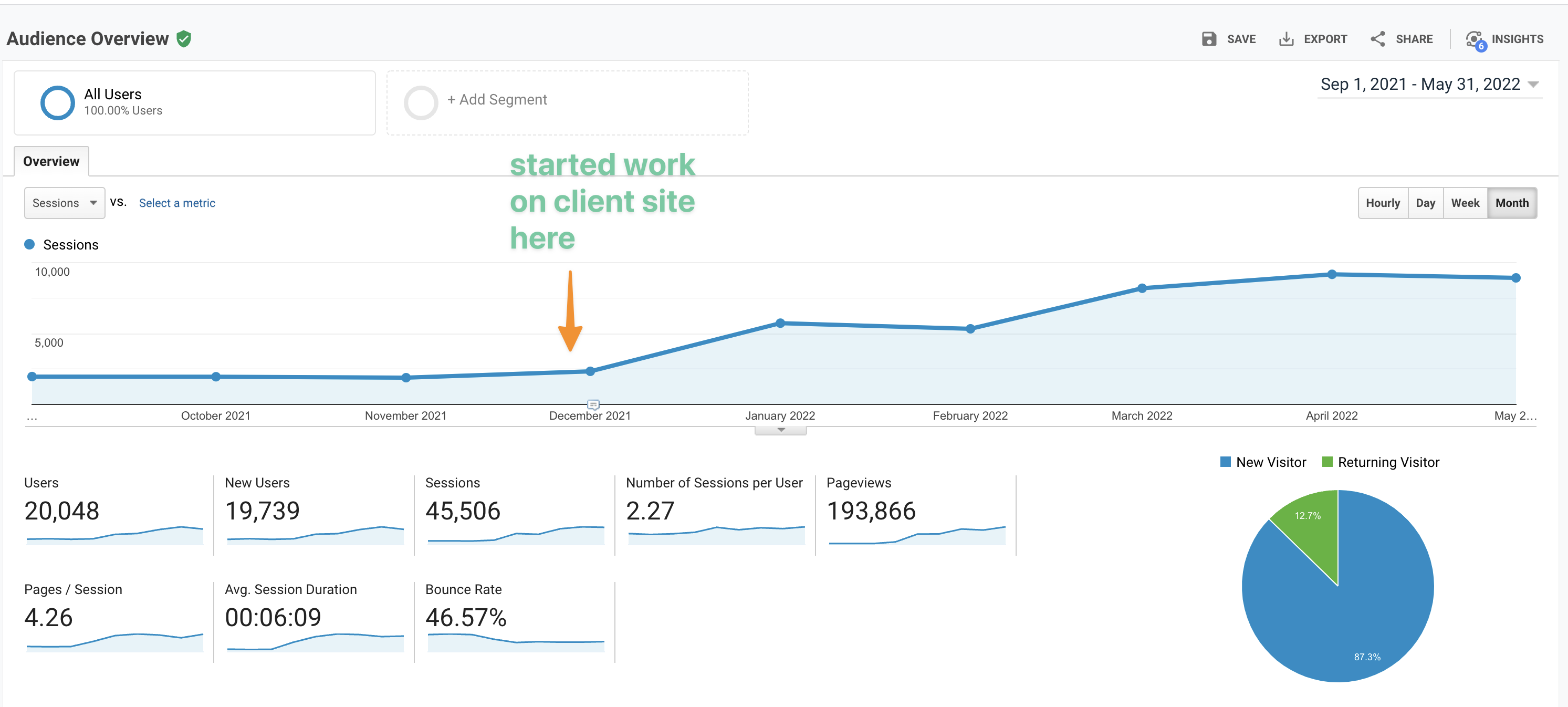1568x707 pixels.
Task: Click the empty Add Segment circle
Action: [421, 102]
